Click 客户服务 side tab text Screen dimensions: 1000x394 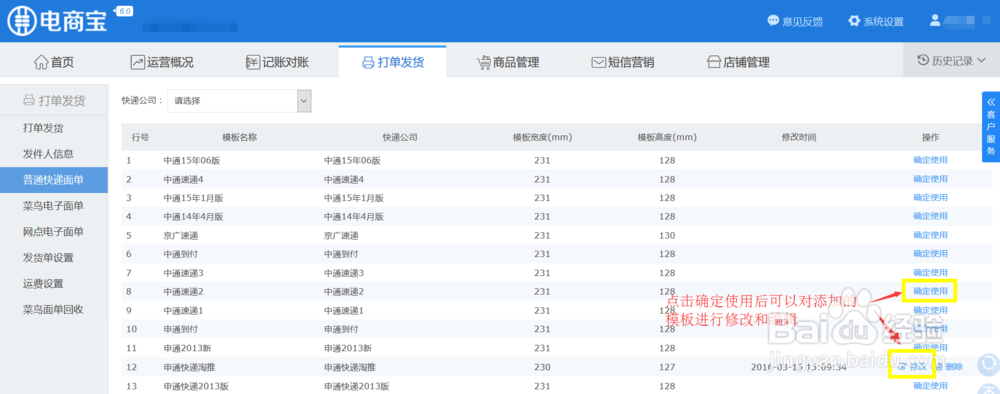[990, 133]
